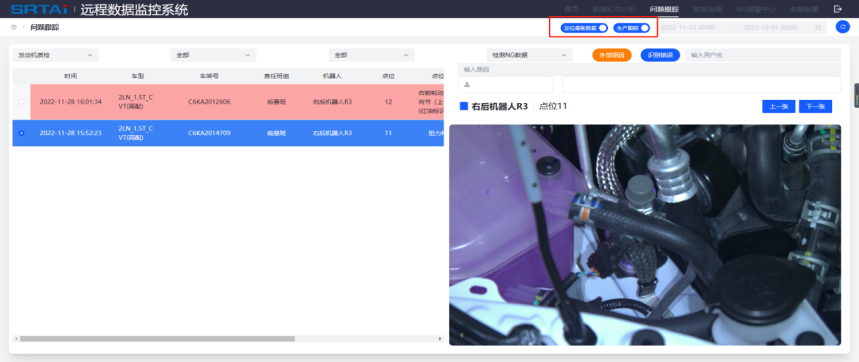859x362 pixels.
Task: Open the 检测NG数据 dropdown
Action: pos(529,55)
